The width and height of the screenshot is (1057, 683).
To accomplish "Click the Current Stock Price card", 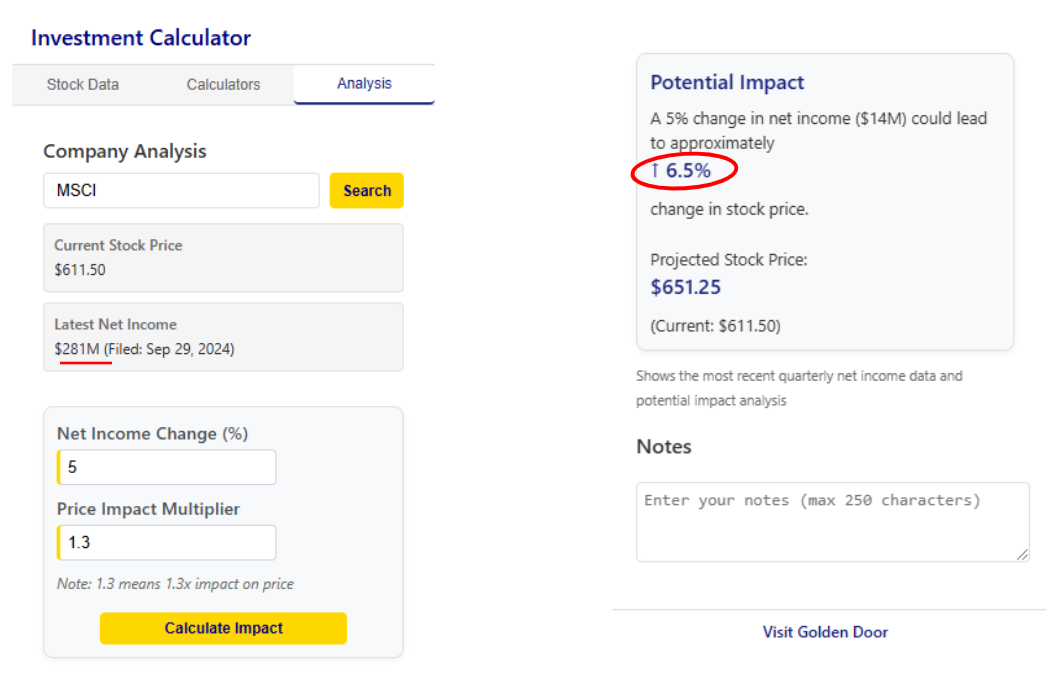I will [x=223, y=258].
